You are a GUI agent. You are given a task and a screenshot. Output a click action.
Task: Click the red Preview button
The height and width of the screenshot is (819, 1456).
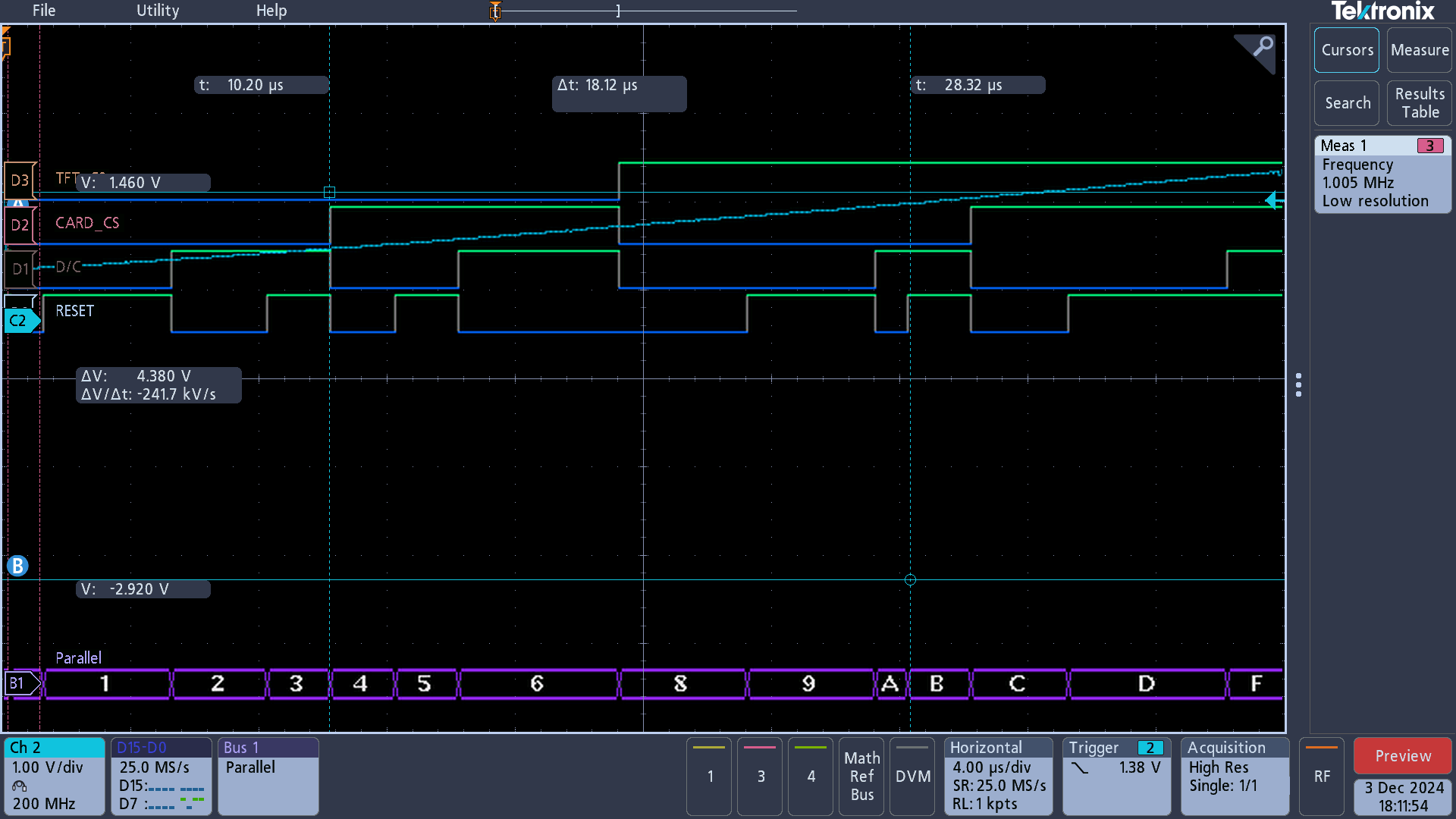tap(1403, 756)
